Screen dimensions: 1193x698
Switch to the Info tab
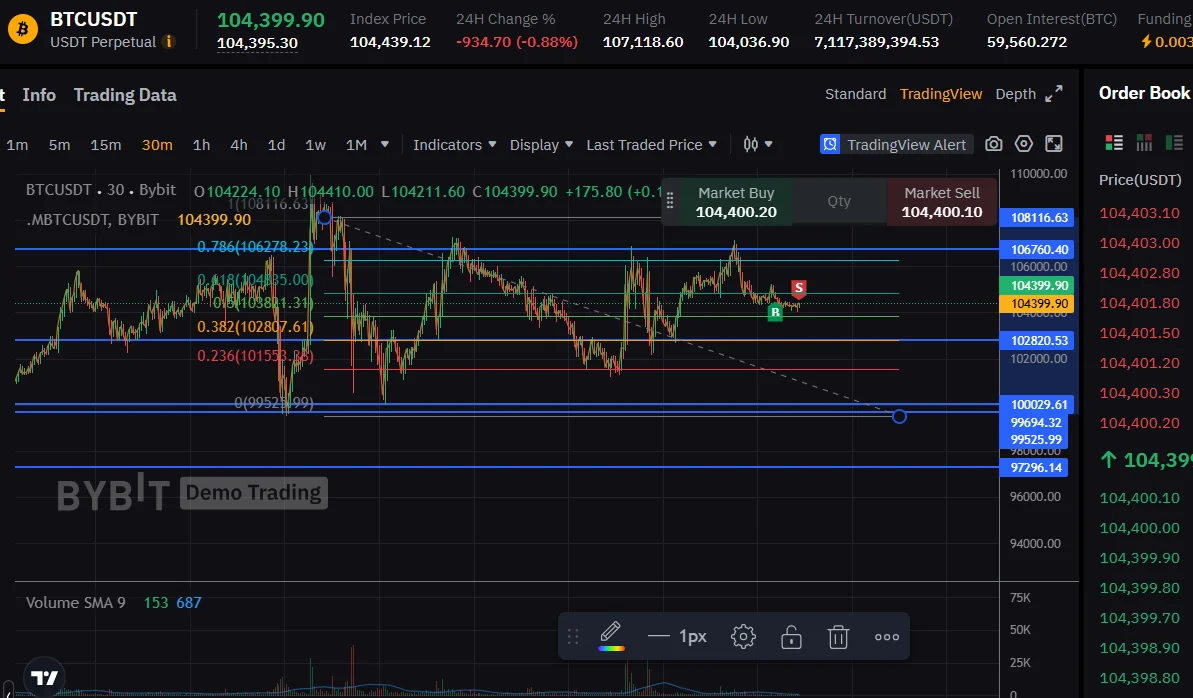pos(39,95)
